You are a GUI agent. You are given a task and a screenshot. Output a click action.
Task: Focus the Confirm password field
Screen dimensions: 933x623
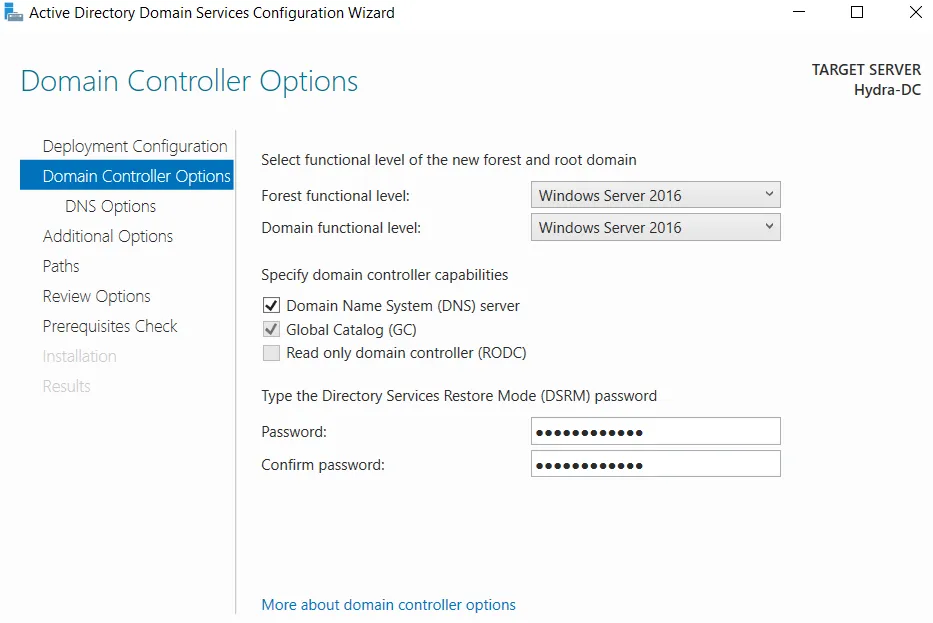(655, 464)
